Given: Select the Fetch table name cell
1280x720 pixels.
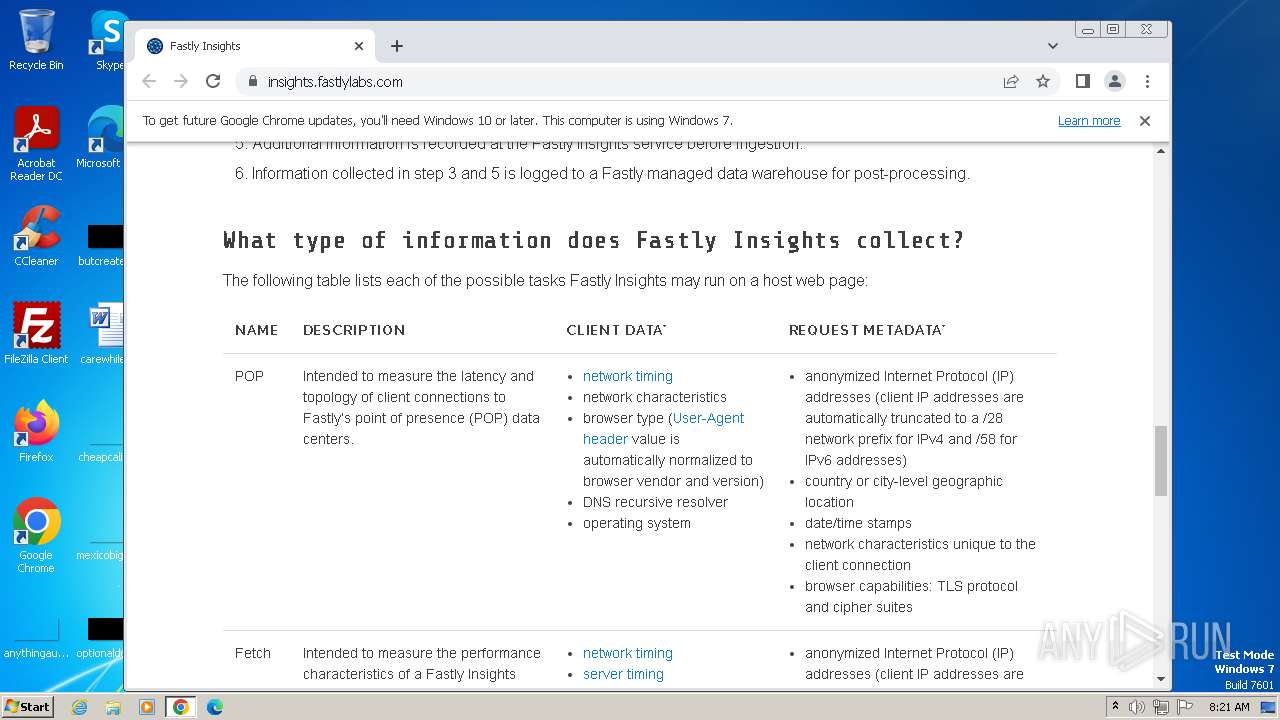Looking at the screenshot, I should (x=253, y=653).
